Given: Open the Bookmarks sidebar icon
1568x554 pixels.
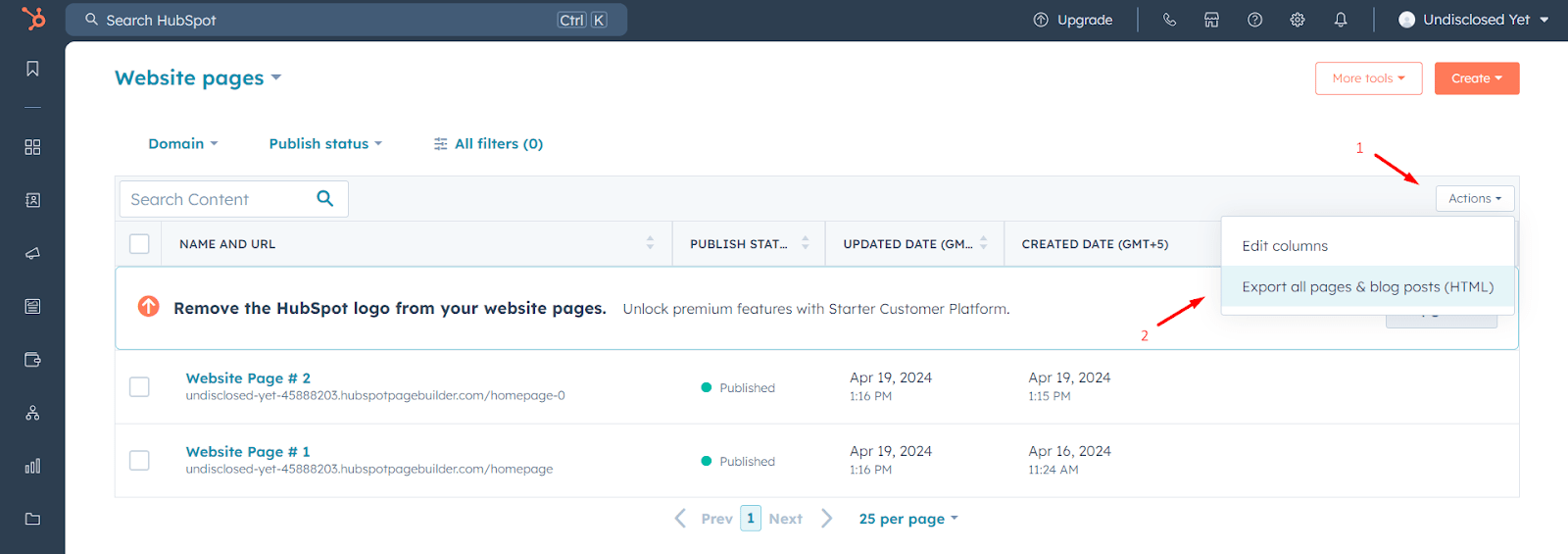Looking at the screenshot, I should tap(32, 69).
